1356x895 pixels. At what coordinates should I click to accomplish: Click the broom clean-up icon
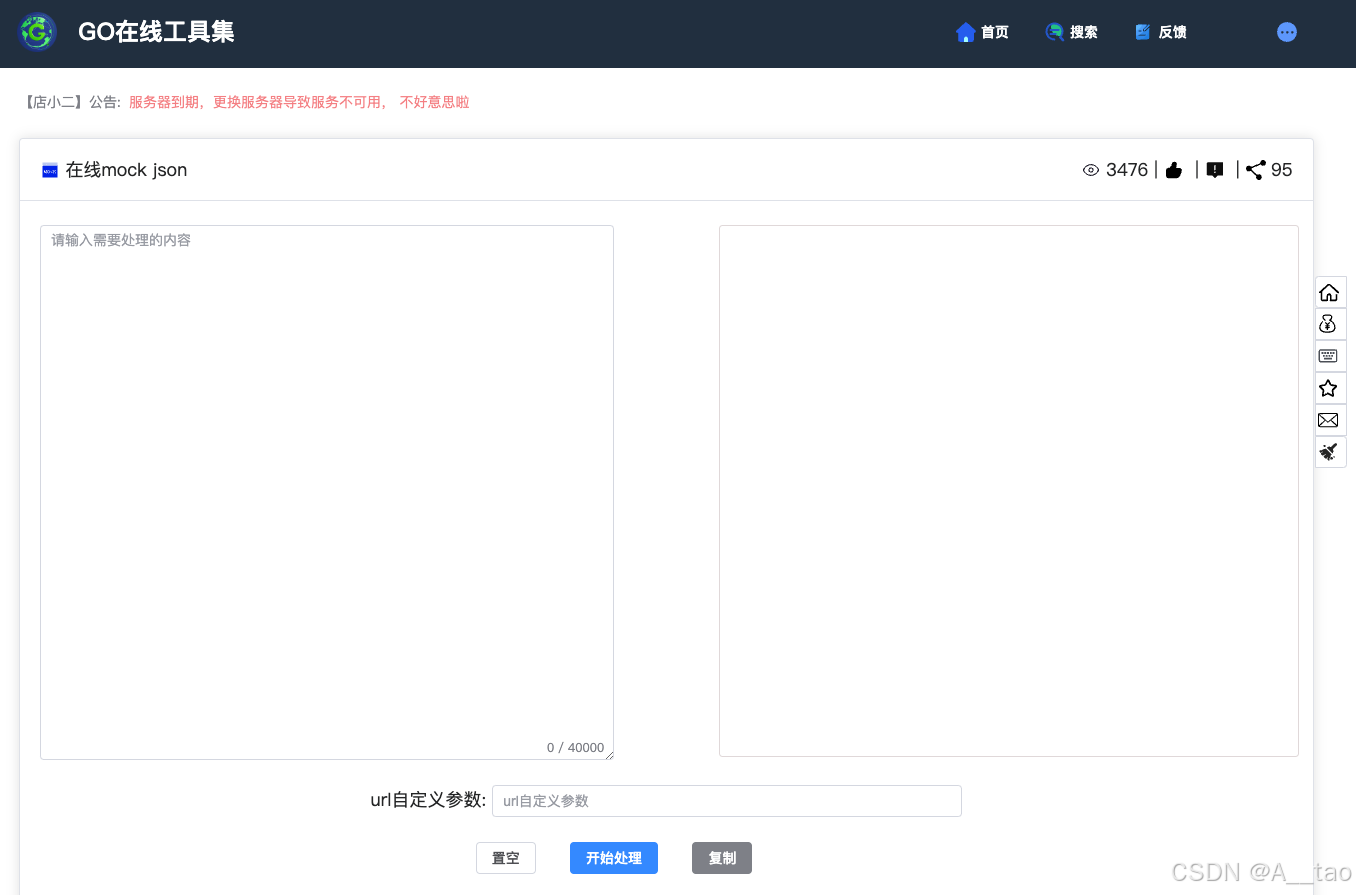[1329, 452]
